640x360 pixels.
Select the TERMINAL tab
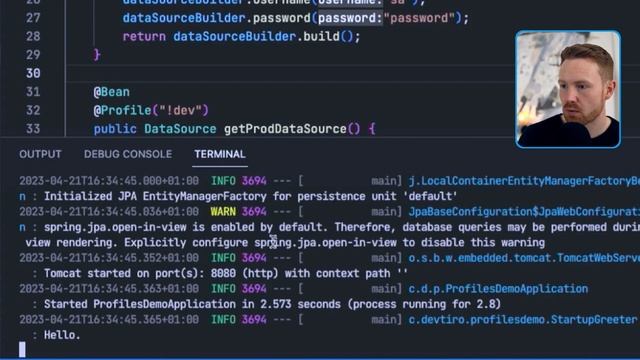click(x=220, y=154)
